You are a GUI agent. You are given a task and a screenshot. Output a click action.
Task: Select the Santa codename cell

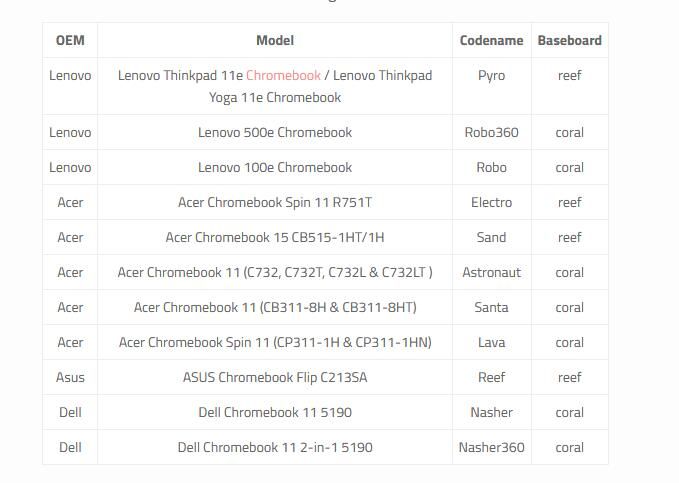tap(491, 307)
